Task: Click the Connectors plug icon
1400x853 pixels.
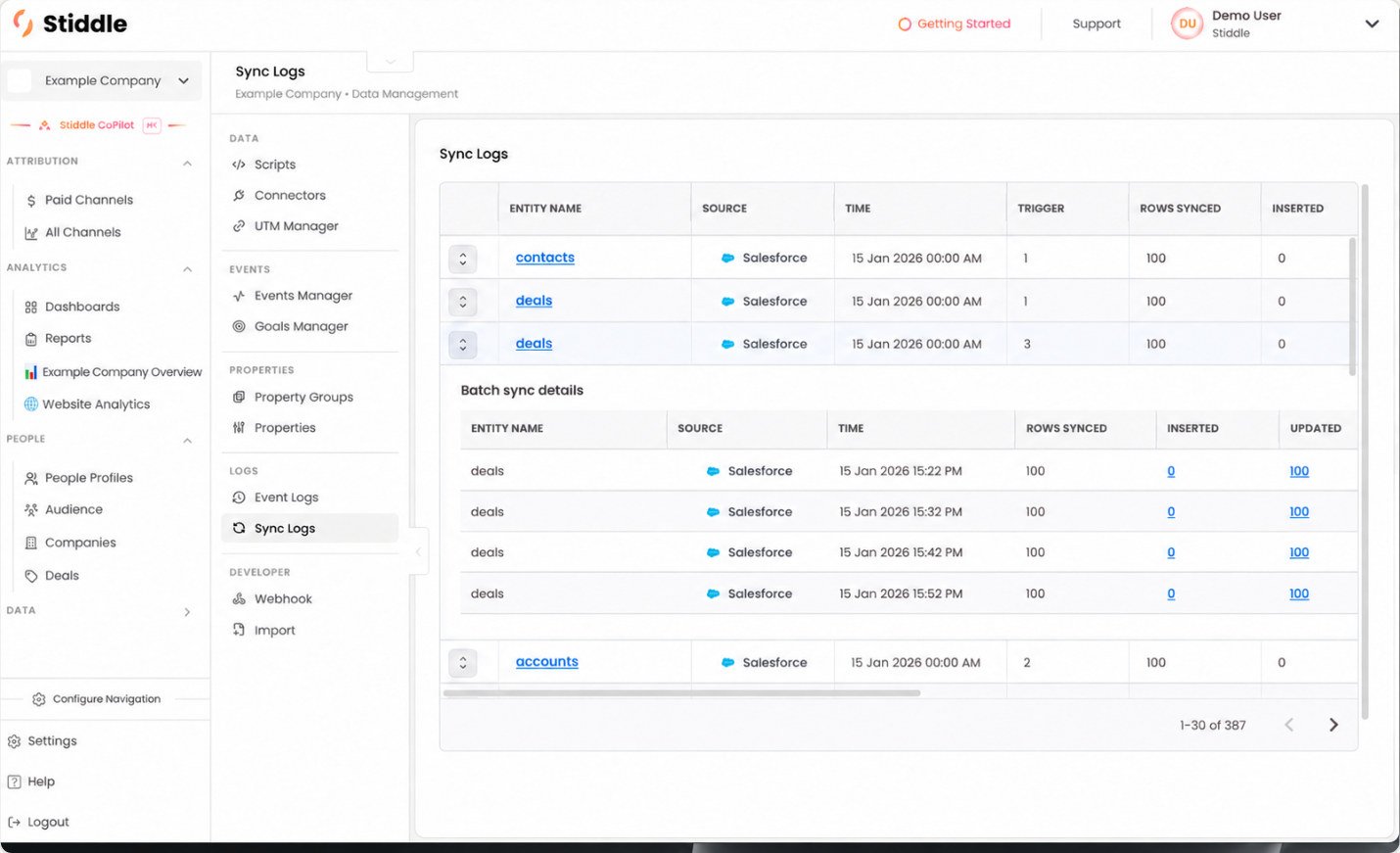Action: coord(239,195)
